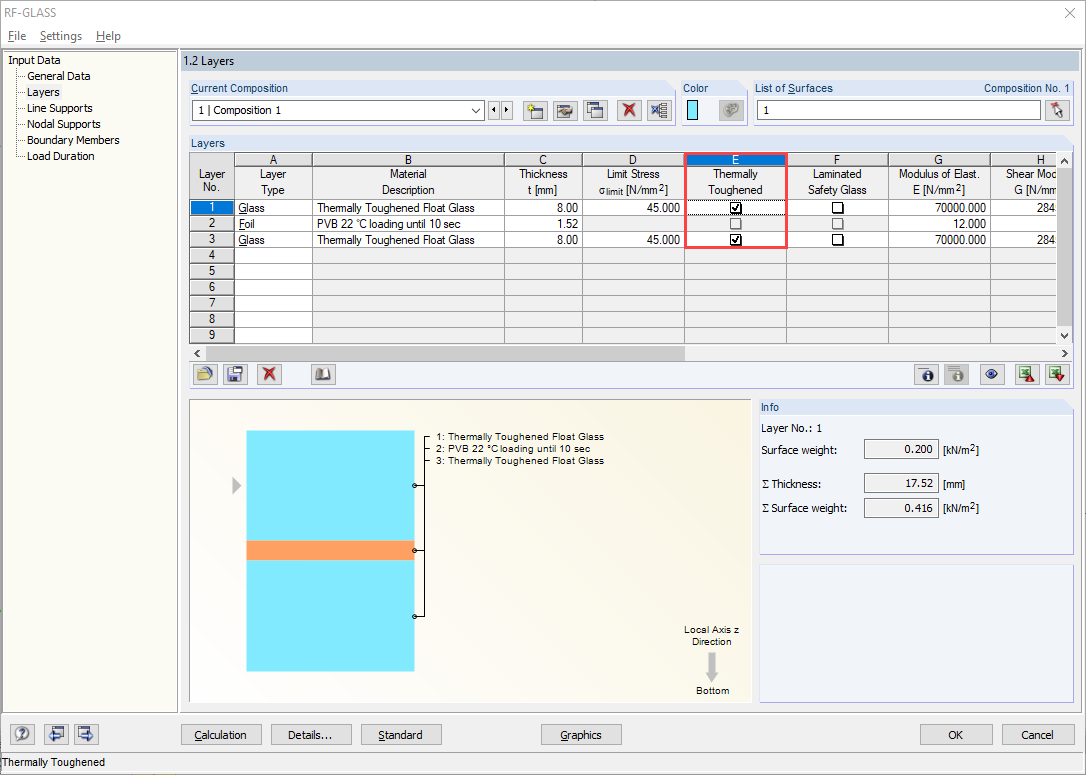Create a new composition icon
The image size is (1086, 775).
535,110
